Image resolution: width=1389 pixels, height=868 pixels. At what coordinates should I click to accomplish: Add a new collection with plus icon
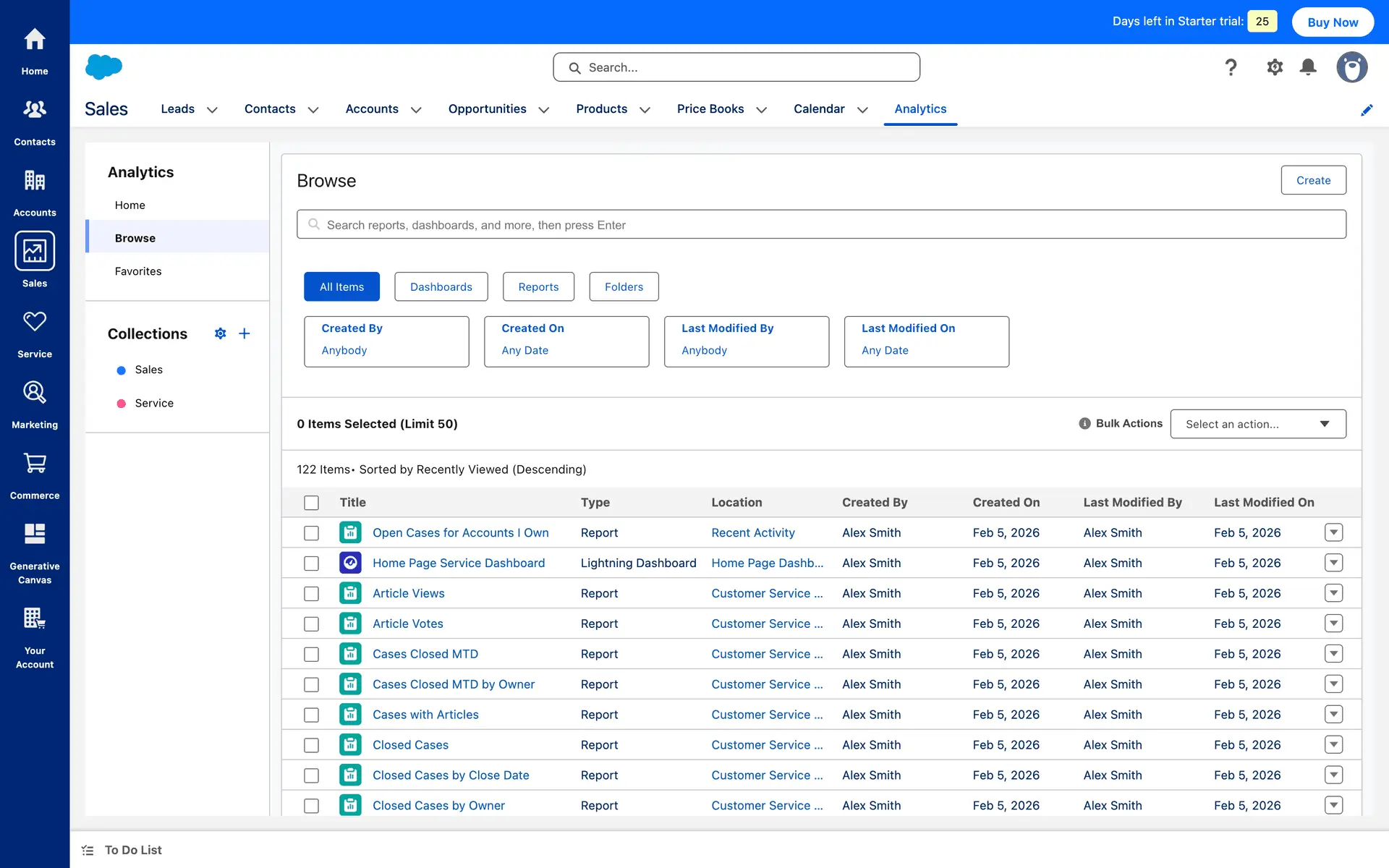point(245,333)
